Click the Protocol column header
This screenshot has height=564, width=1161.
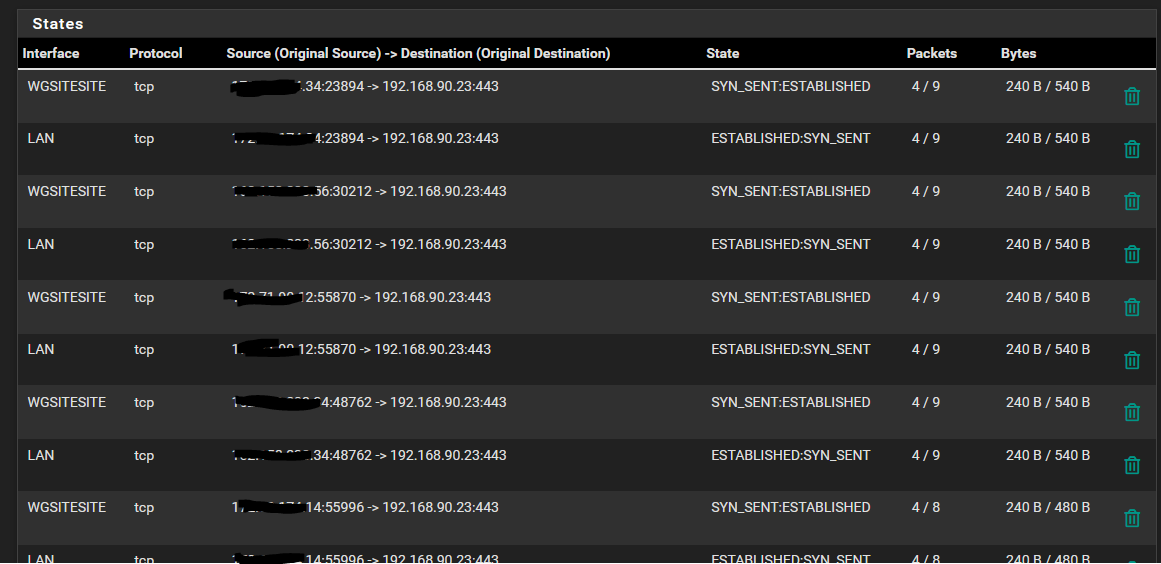coord(156,54)
